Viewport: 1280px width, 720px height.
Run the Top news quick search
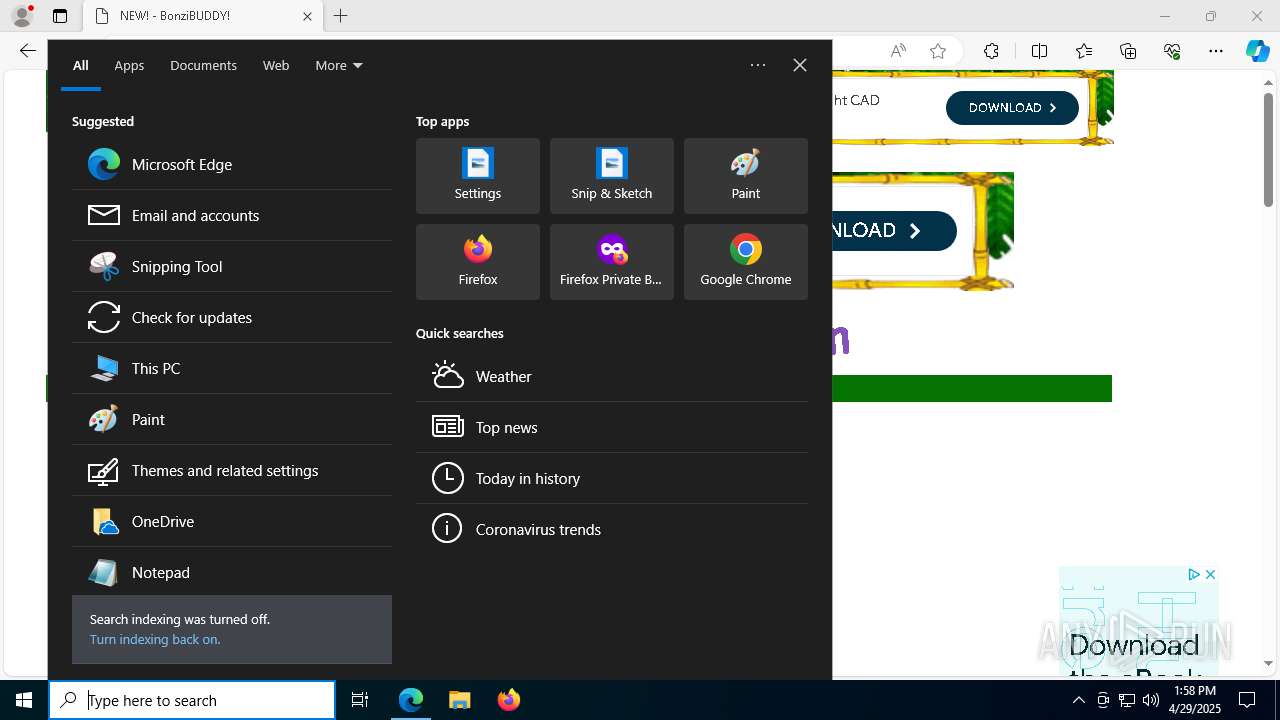[x=612, y=427]
